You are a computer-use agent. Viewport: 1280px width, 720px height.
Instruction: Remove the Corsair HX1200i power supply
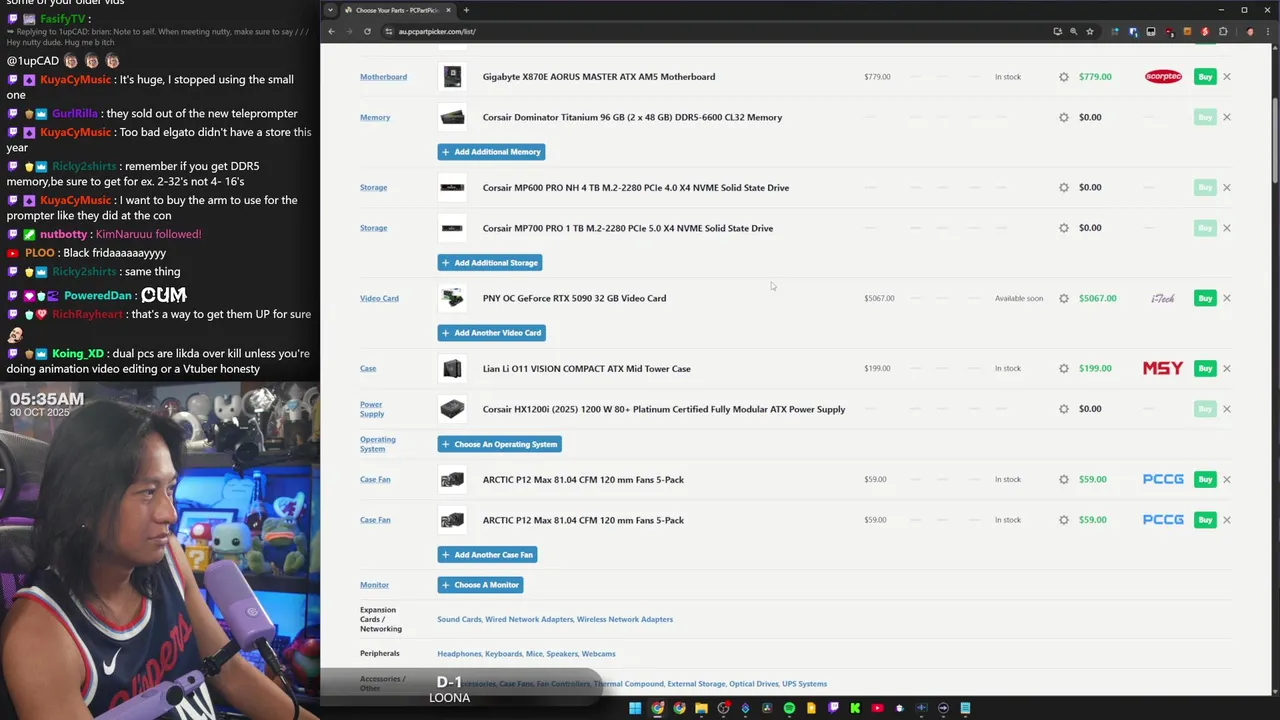point(1227,409)
